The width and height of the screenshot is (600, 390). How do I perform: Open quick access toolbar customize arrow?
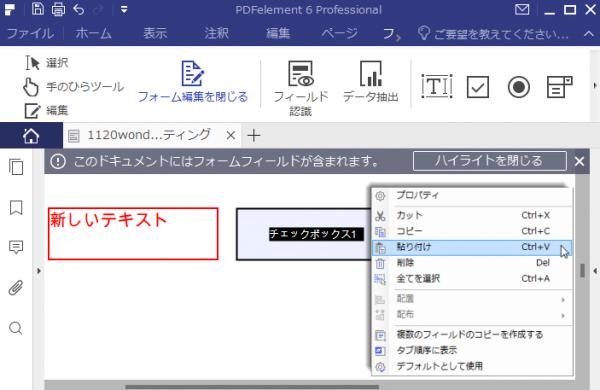pyautogui.click(x=124, y=9)
